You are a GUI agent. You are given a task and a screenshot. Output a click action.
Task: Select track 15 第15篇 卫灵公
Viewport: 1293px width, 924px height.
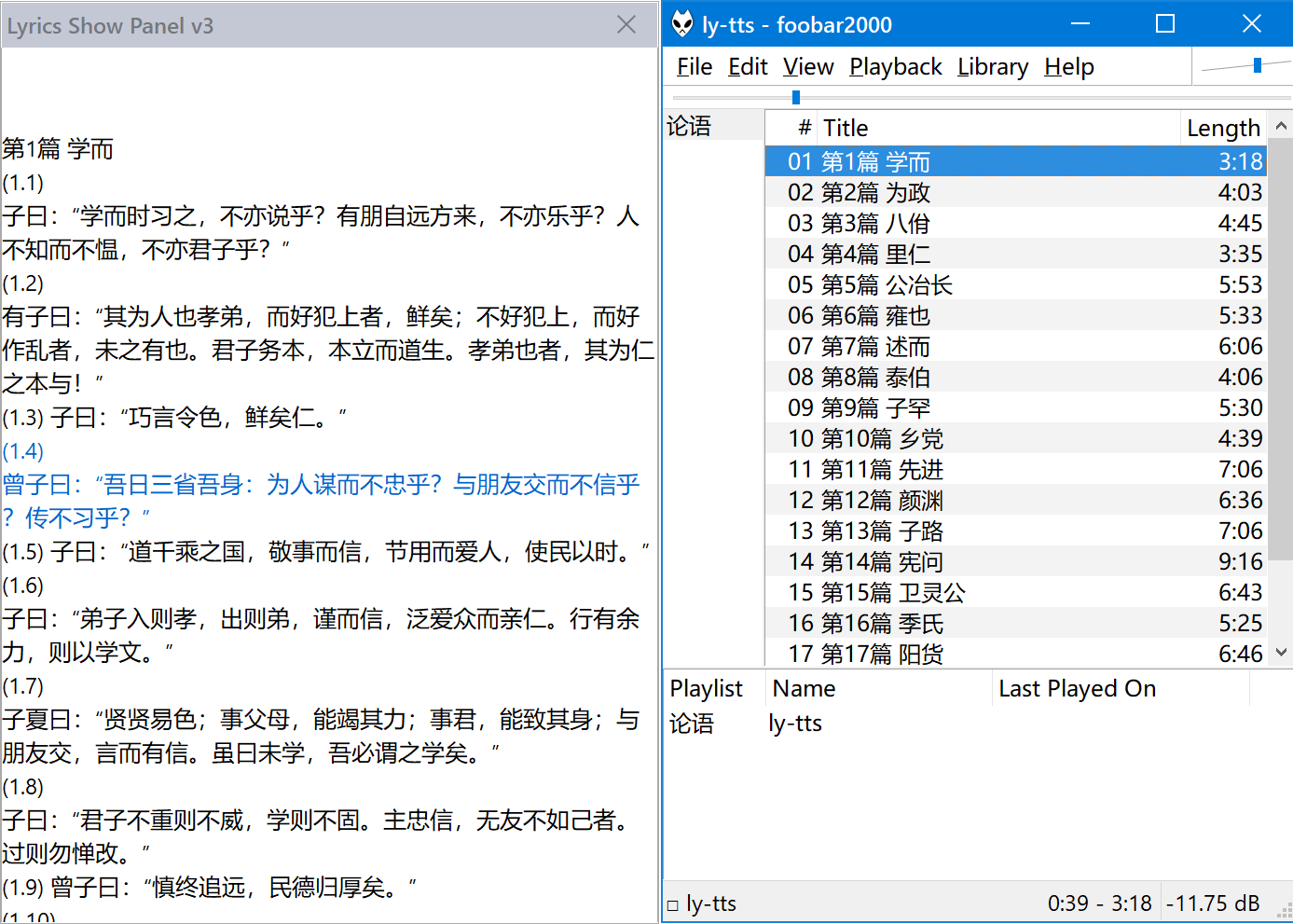(1016, 592)
